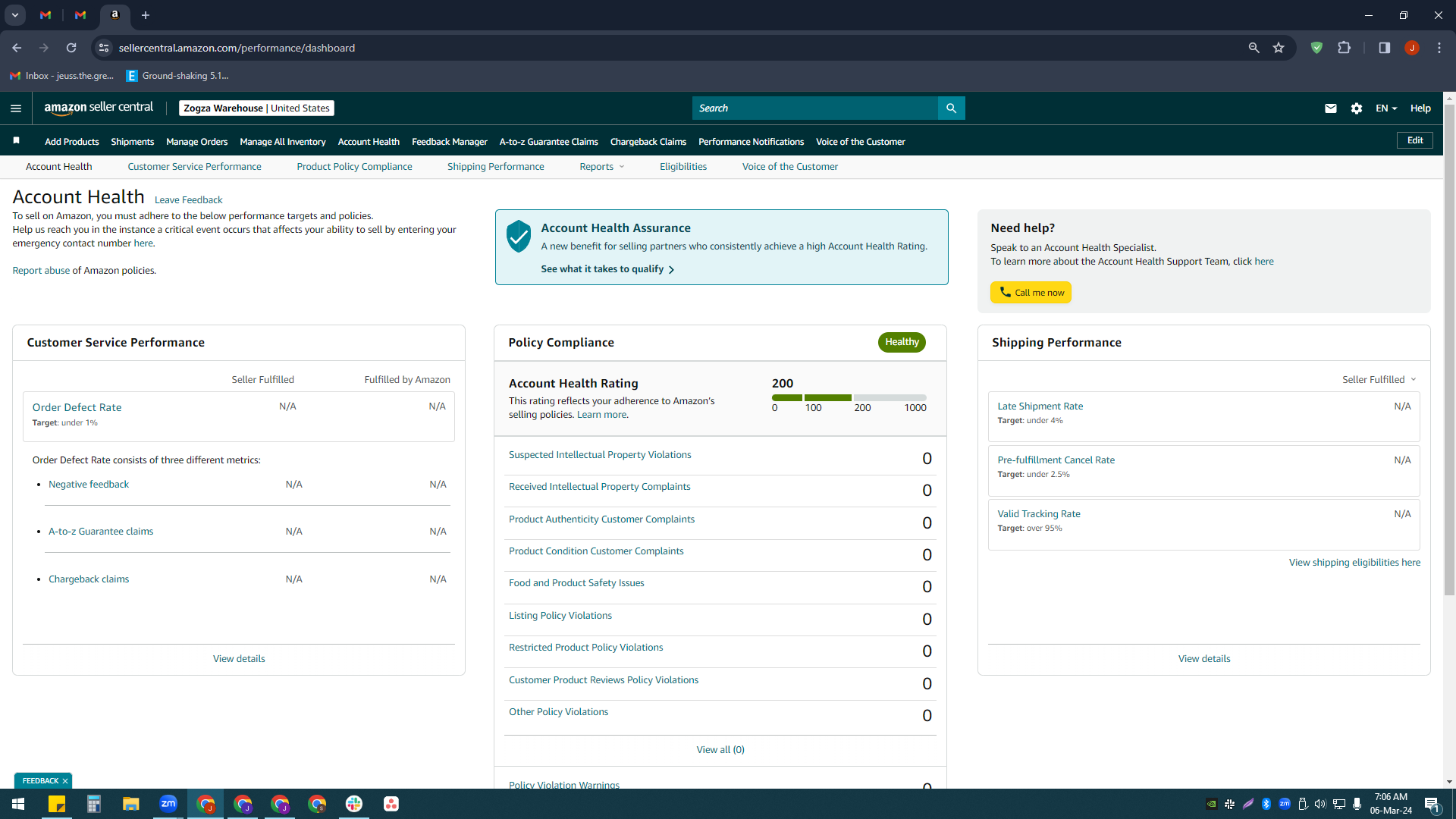Open File Explorer from the taskbar

[131, 804]
